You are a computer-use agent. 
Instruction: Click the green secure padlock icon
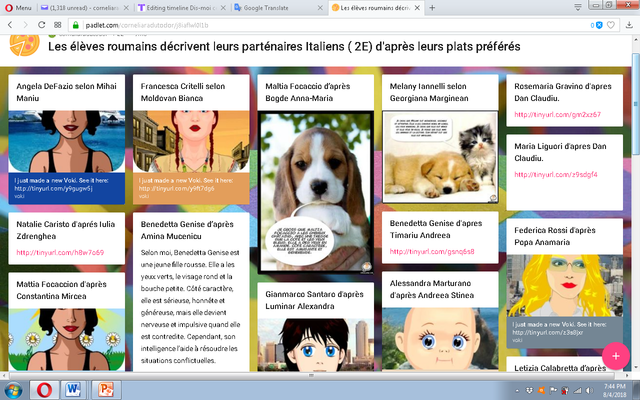point(76,25)
